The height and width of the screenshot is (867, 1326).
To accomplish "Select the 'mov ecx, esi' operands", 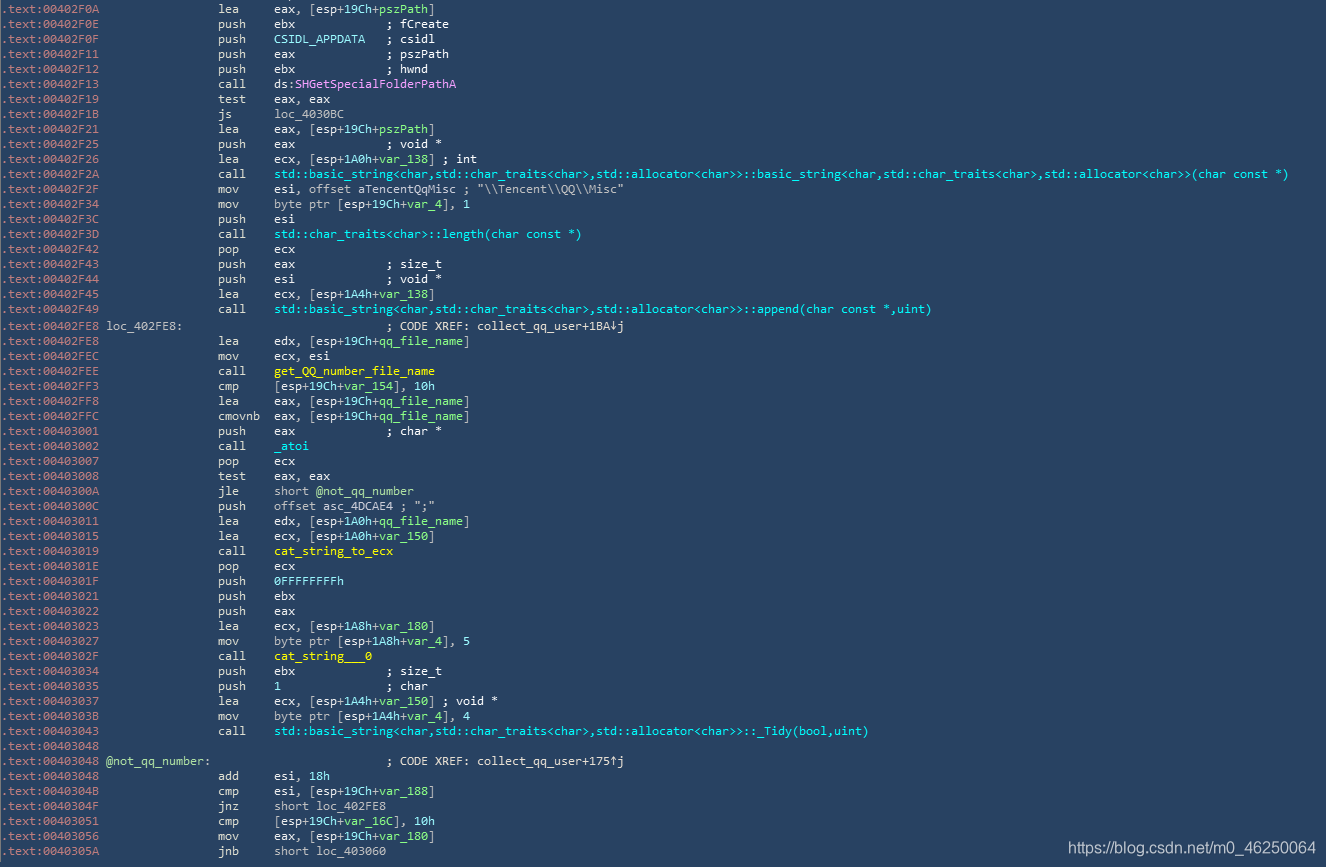I will [x=298, y=356].
